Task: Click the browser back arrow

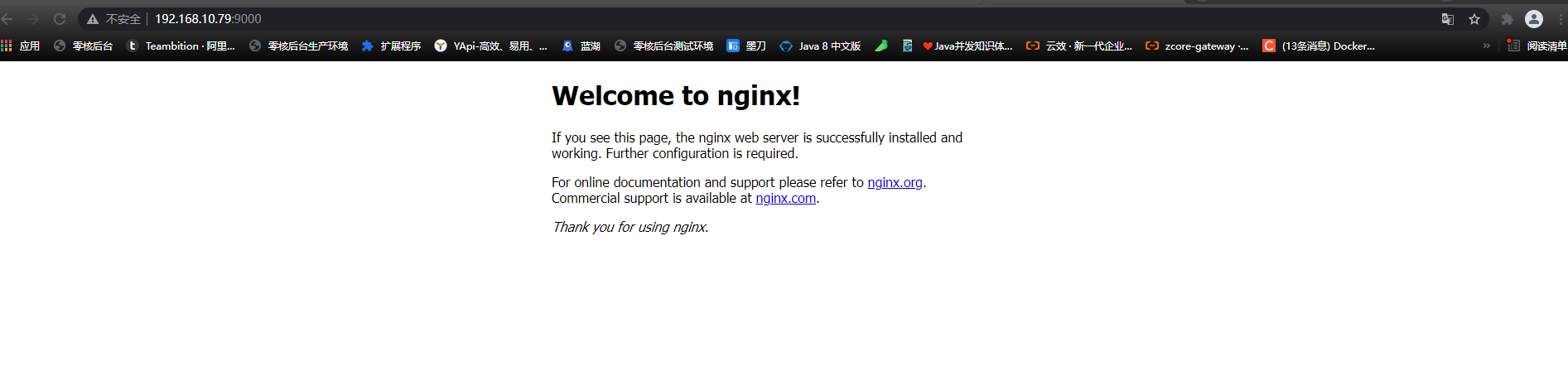Action: click(7, 18)
